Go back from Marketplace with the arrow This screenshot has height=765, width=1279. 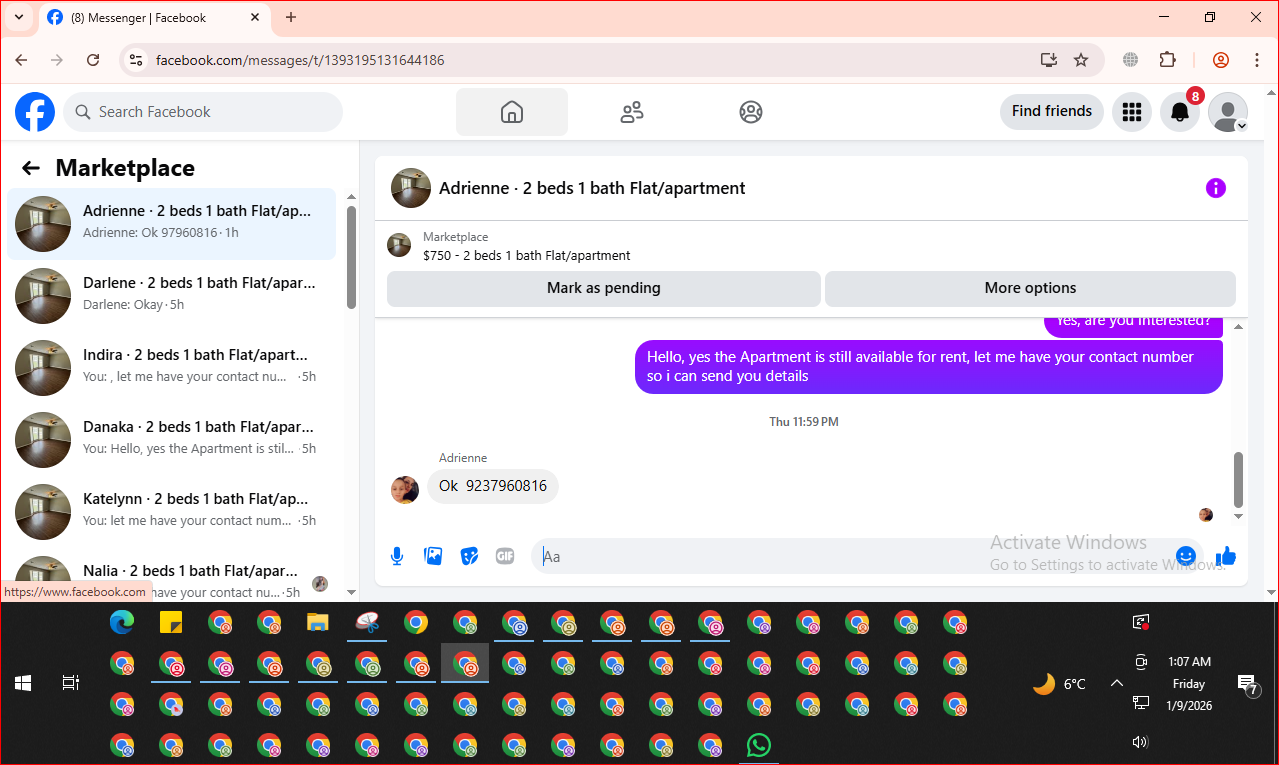(31, 168)
